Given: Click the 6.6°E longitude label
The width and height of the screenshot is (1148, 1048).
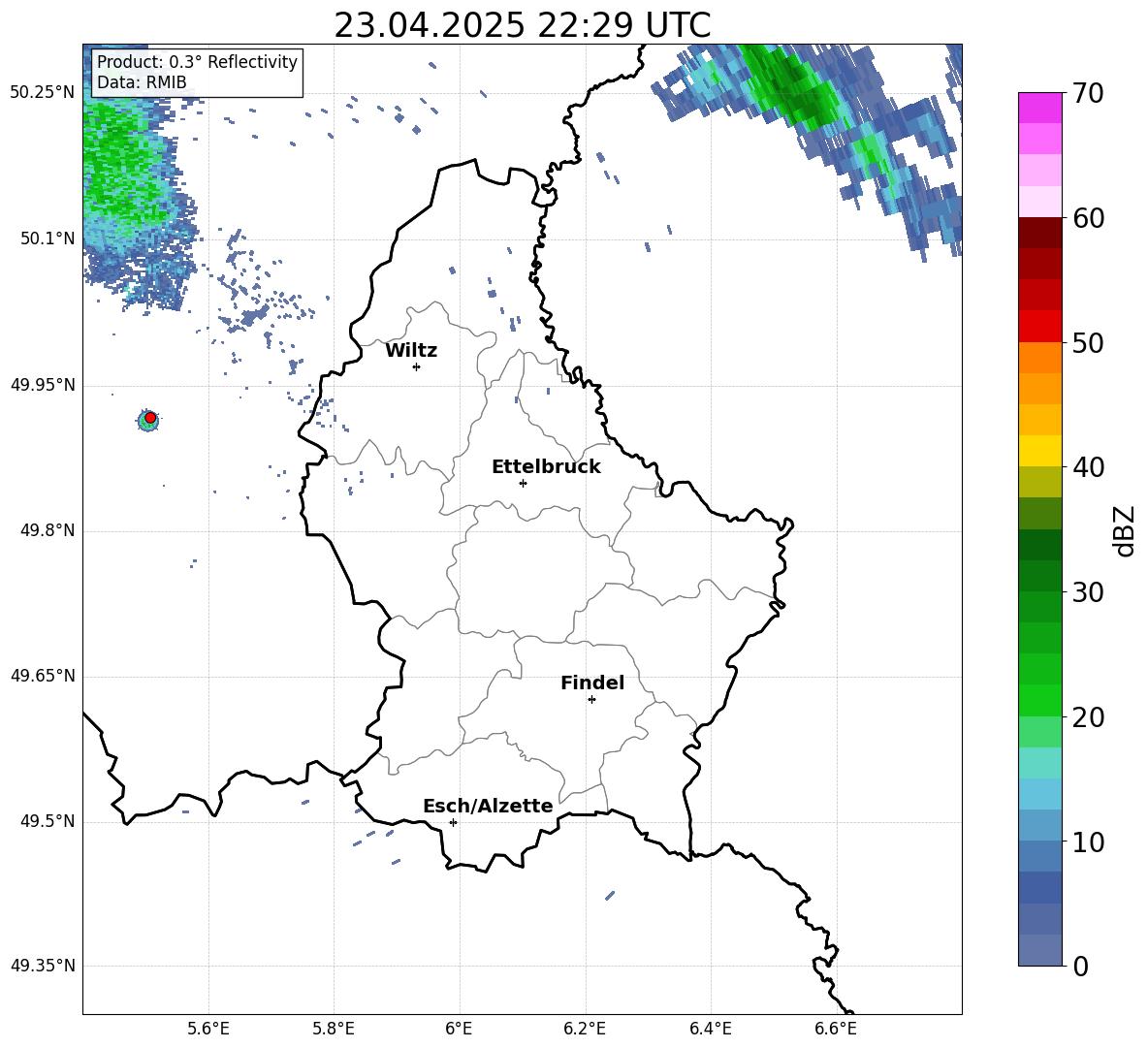Looking at the screenshot, I should [836, 1029].
